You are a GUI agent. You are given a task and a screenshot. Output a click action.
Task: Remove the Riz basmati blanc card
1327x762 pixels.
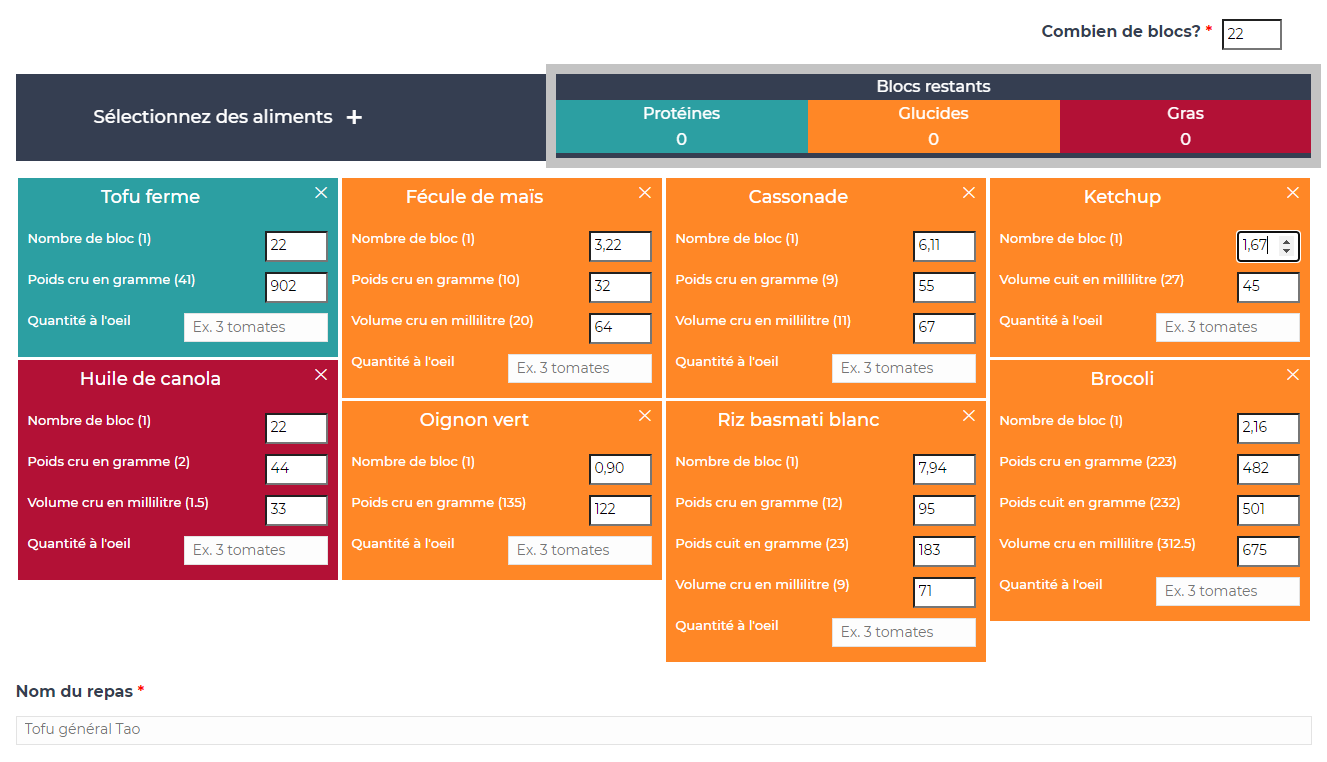coord(969,416)
